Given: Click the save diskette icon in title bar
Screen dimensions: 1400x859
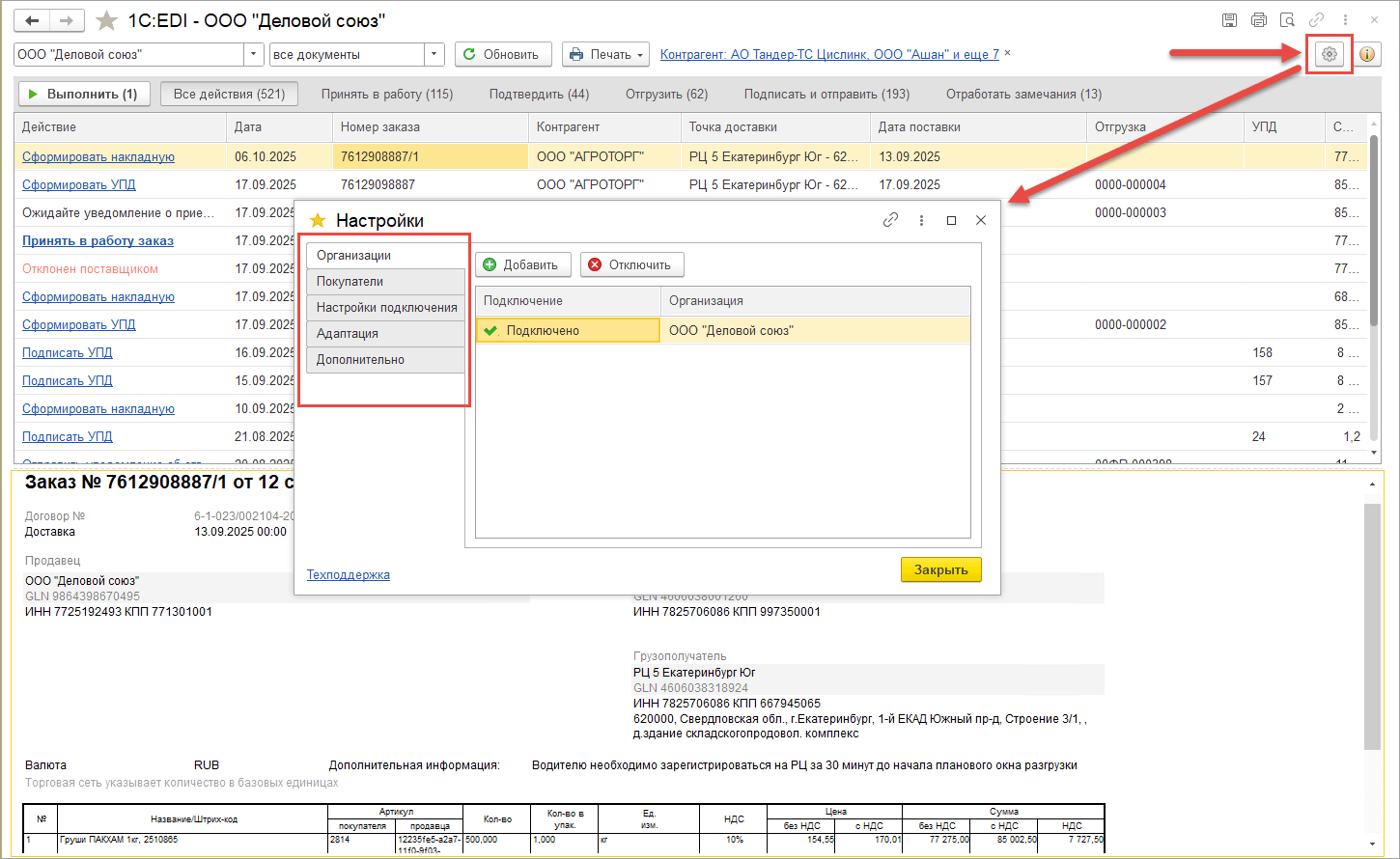Looking at the screenshot, I should coord(1229,20).
